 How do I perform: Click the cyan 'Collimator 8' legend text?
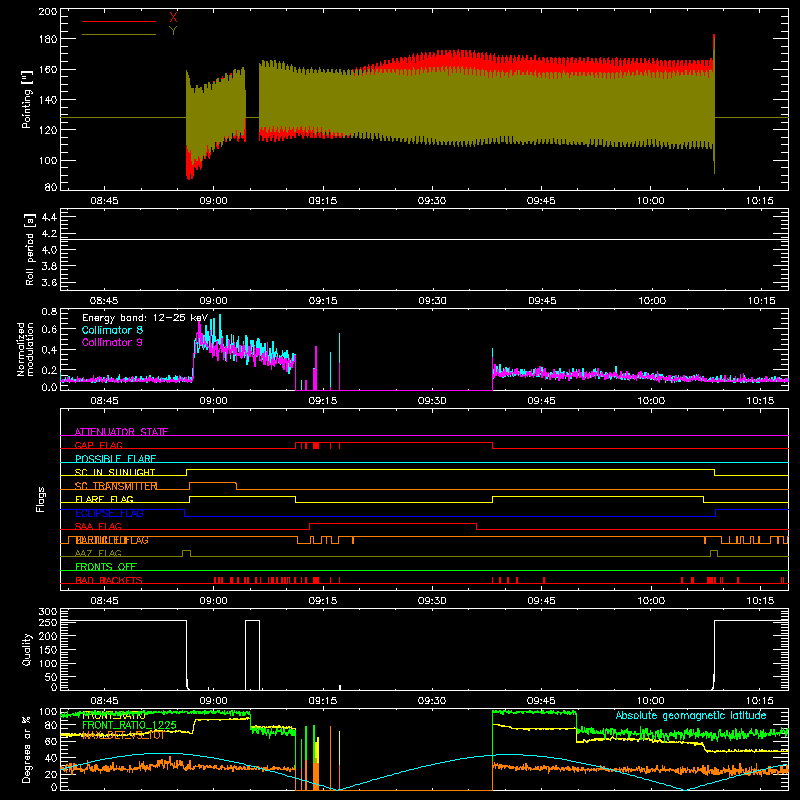(x=112, y=330)
